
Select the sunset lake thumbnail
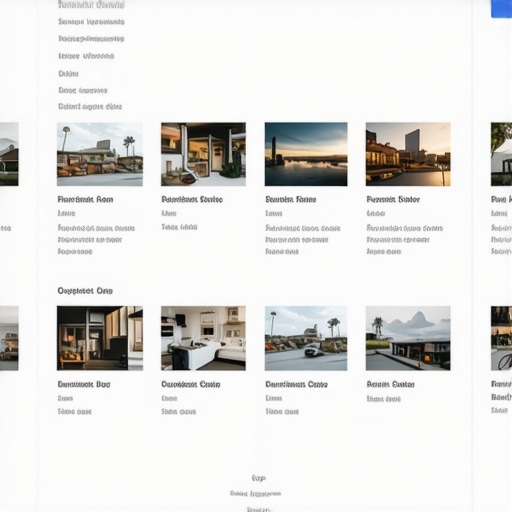[x=306, y=154]
